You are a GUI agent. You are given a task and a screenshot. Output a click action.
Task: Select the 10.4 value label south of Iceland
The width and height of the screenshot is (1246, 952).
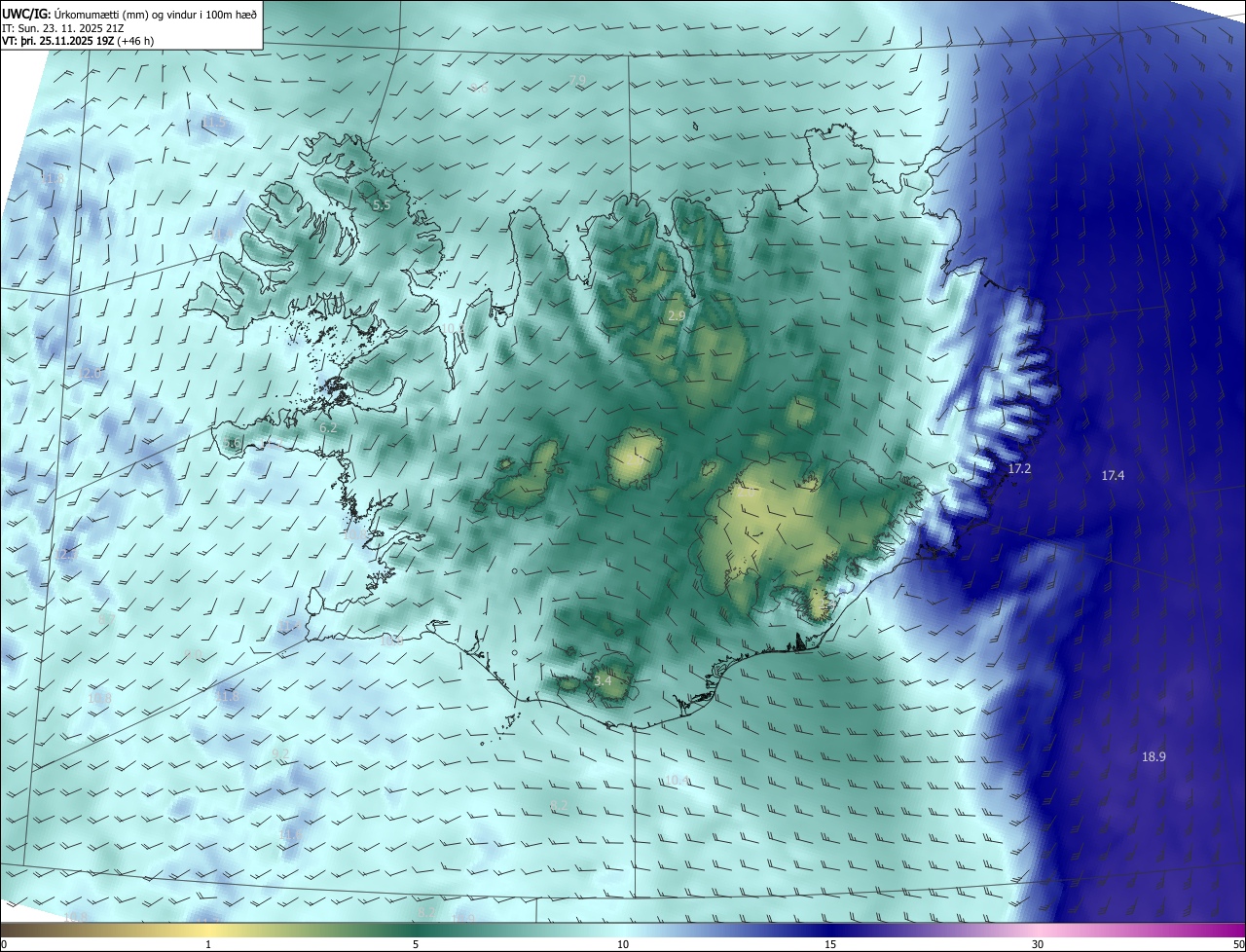pyautogui.click(x=678, y=781)
